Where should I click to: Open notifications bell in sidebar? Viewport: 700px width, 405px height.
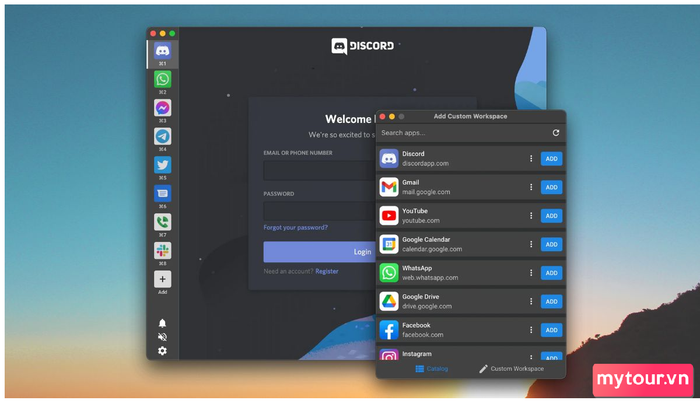pos(162,323)
